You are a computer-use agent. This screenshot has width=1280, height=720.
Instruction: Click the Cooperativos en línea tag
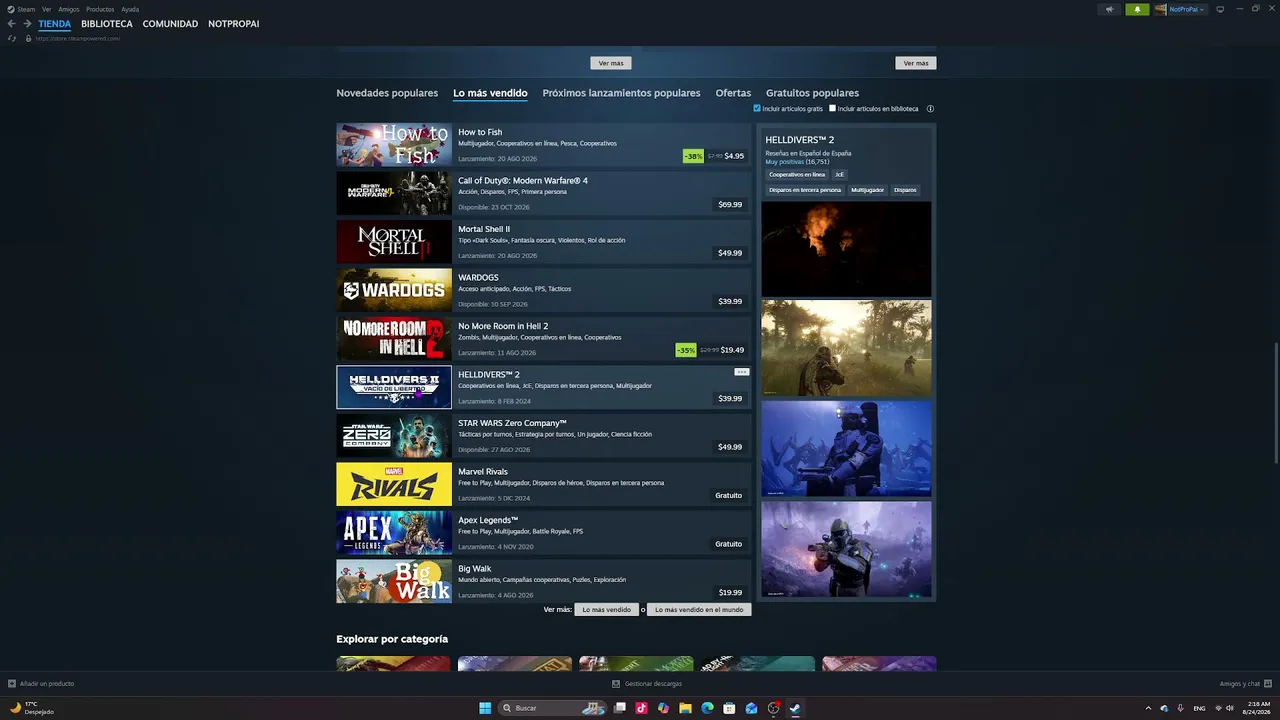[797, 175]
